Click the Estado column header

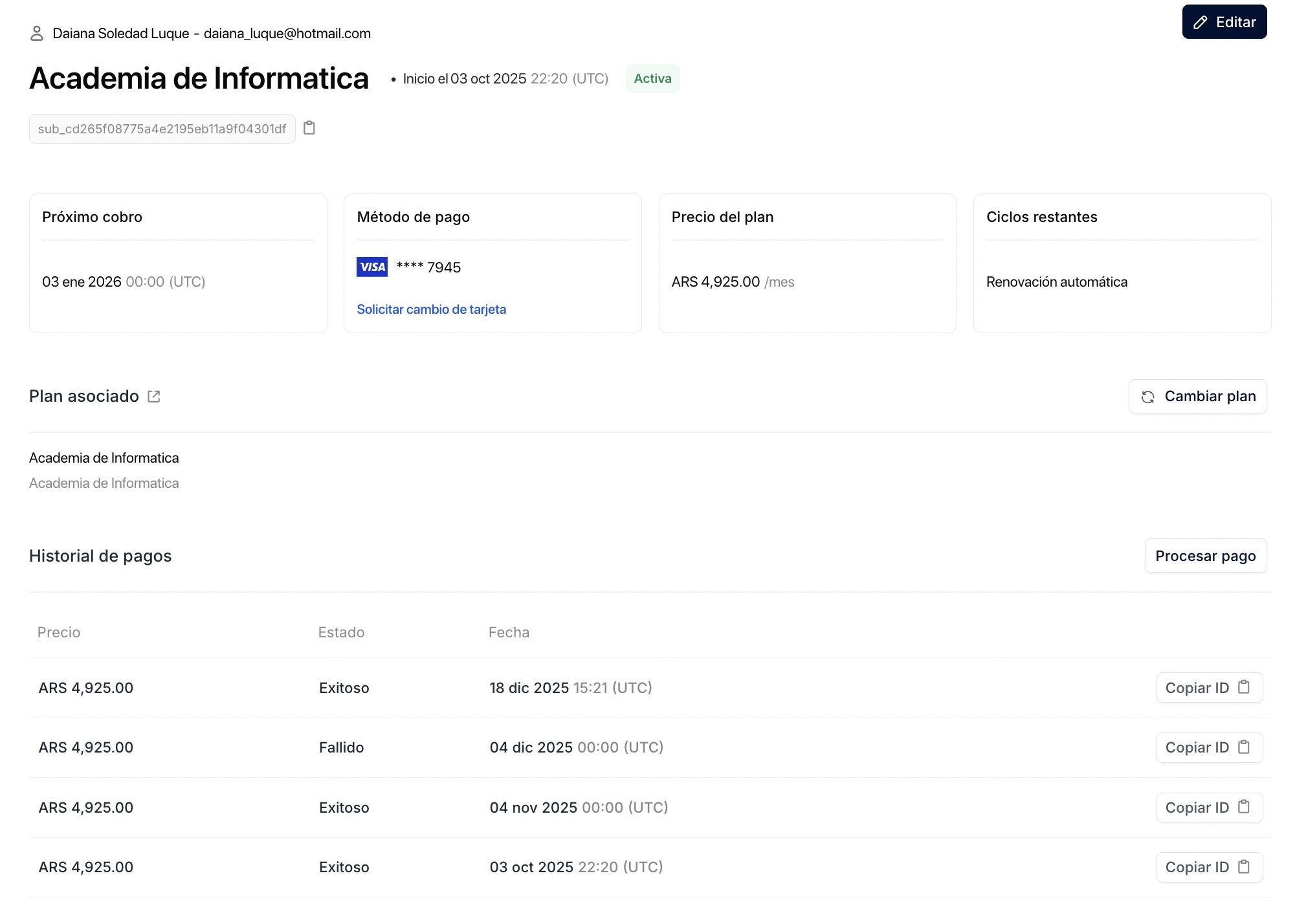(342, 632)
